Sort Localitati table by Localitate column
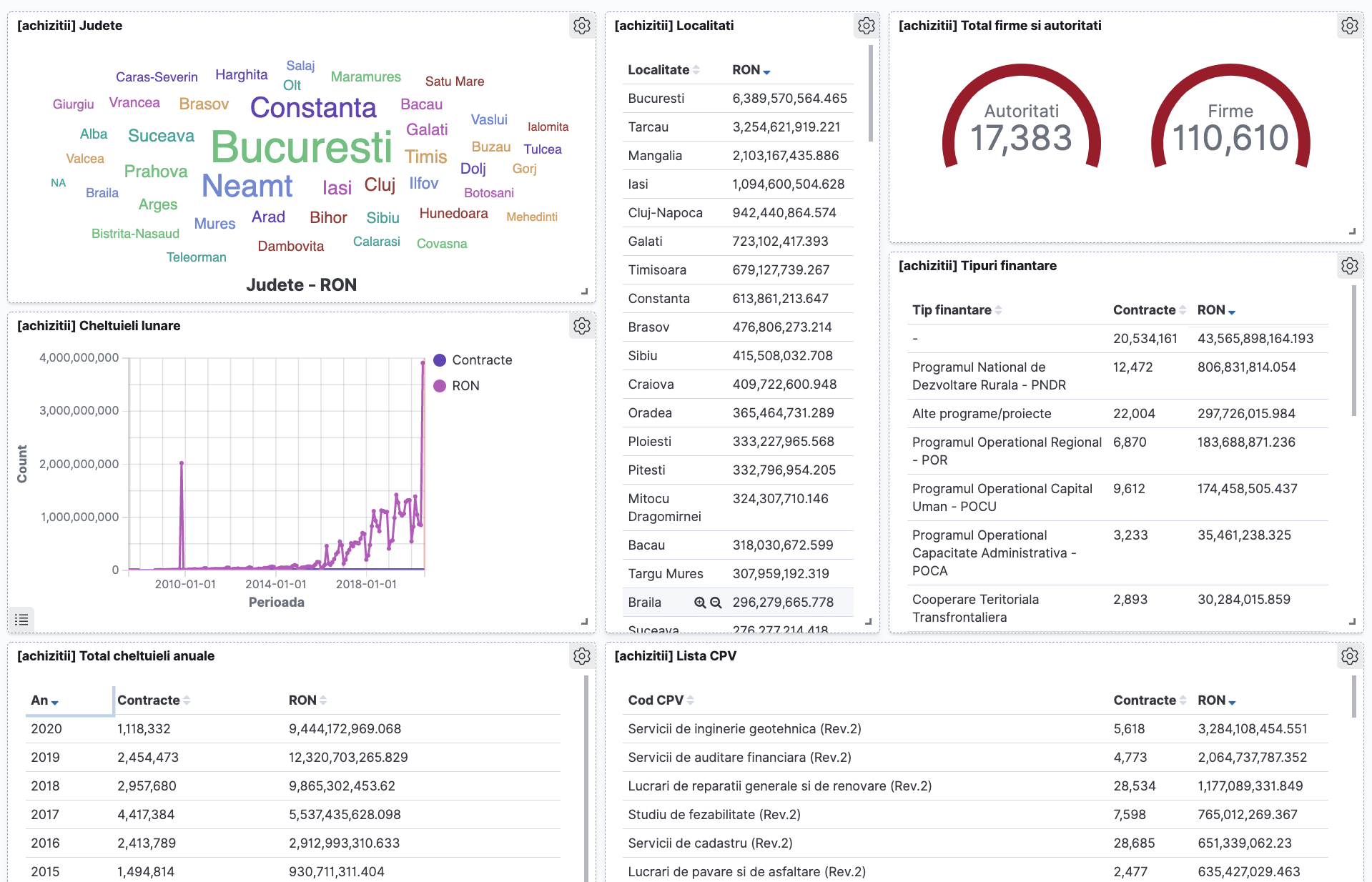 tap(663, 70)
